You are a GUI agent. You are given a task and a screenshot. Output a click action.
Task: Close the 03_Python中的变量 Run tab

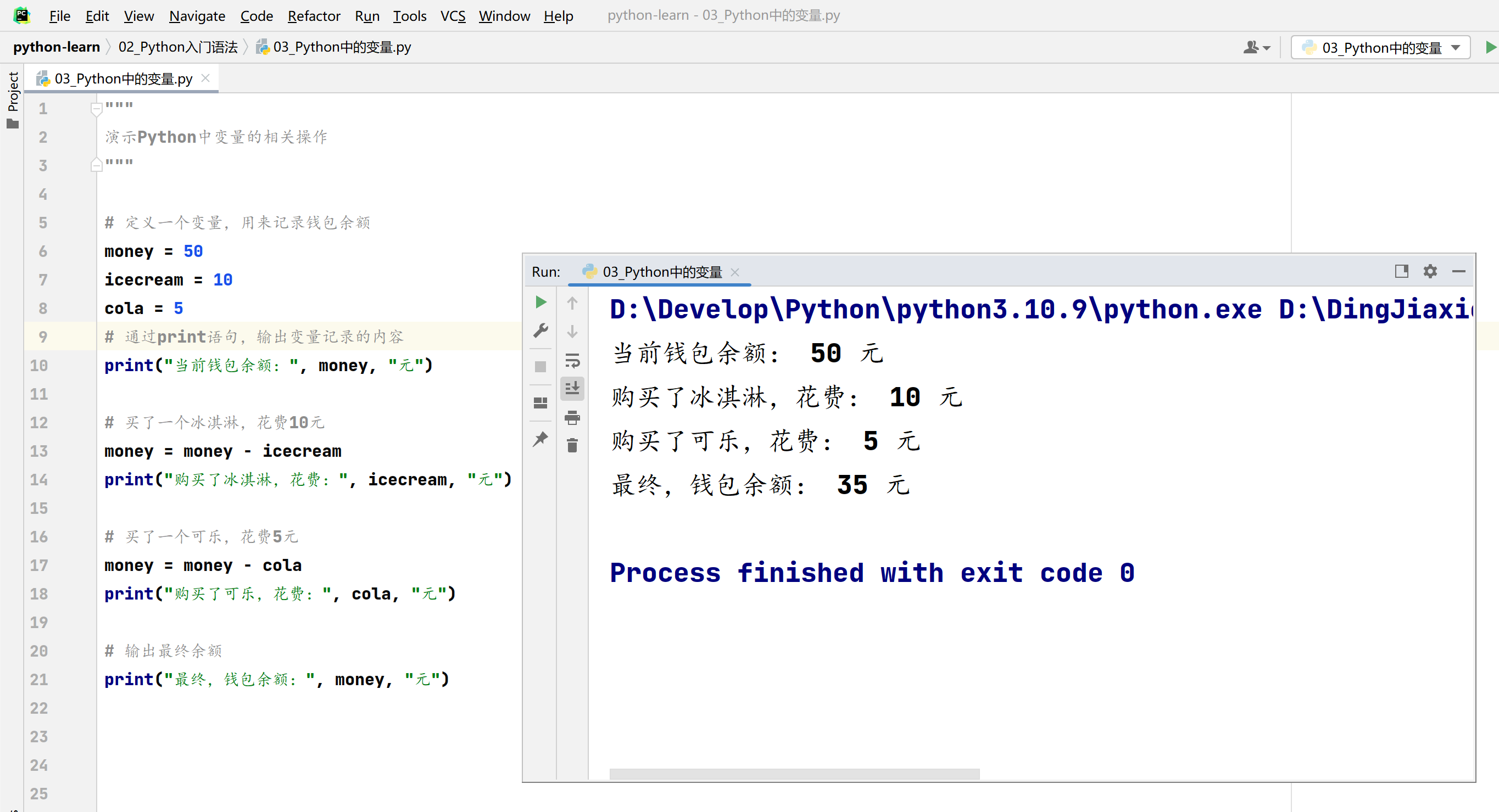[x=735, y=272]
